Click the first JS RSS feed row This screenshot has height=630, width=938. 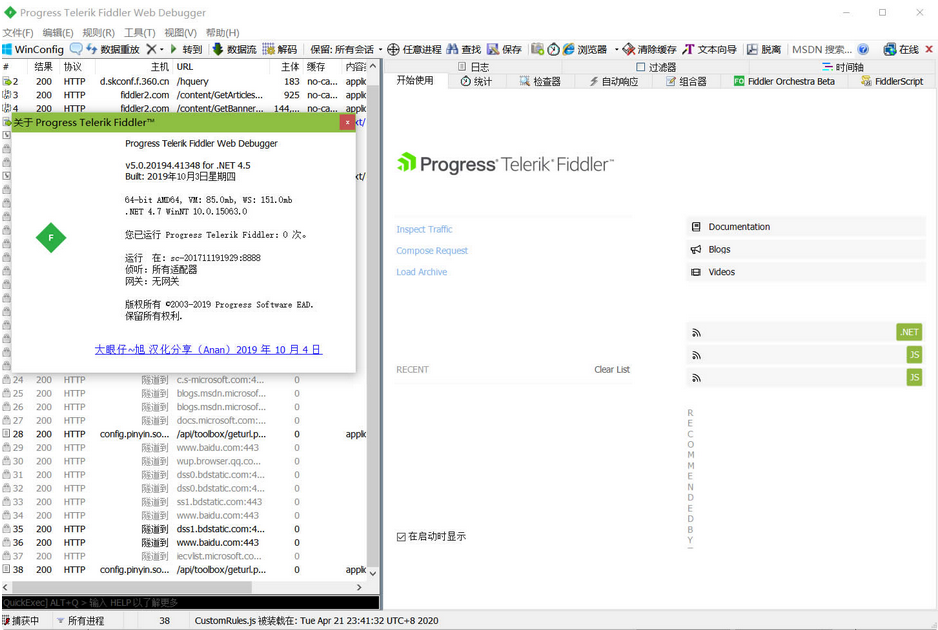pos(805,355)
